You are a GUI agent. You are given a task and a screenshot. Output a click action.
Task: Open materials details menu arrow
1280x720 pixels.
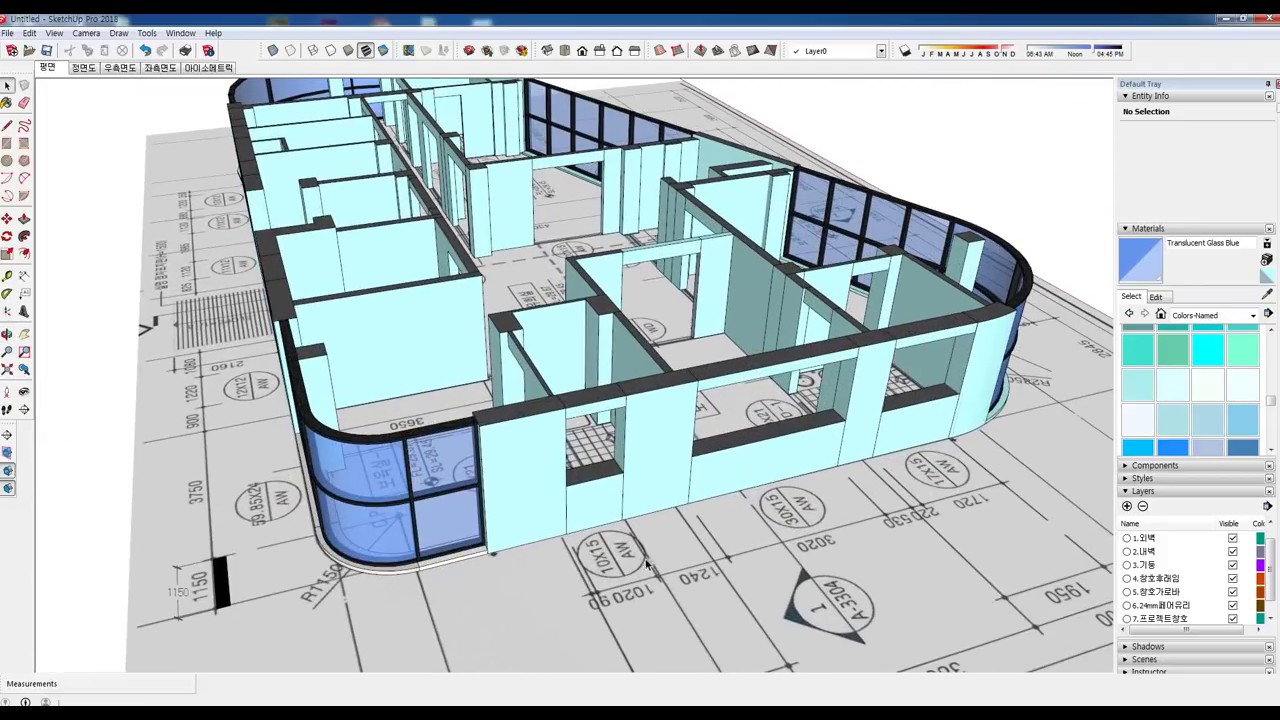coord(1268,313)
